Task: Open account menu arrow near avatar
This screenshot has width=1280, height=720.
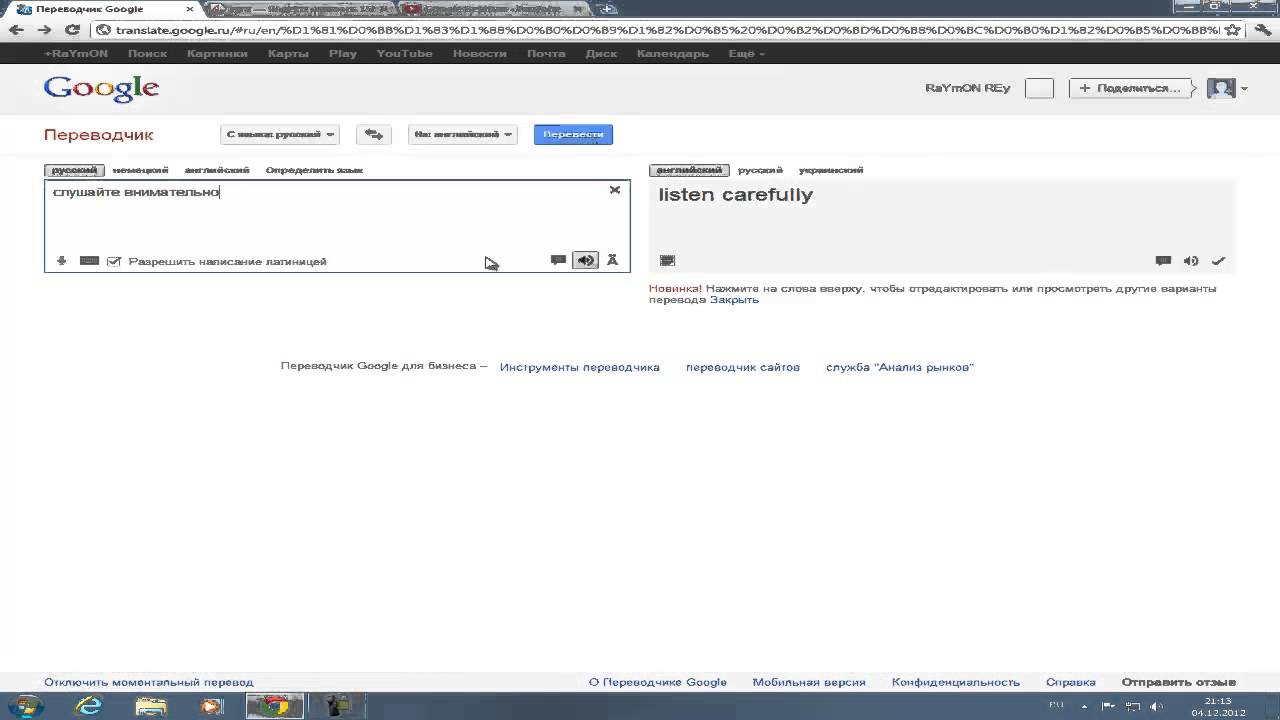Action: (1244, 89)
